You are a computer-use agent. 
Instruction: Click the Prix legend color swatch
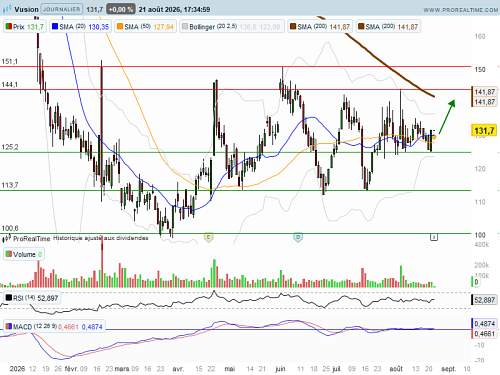pyautogui.click(x=9, y=26)
